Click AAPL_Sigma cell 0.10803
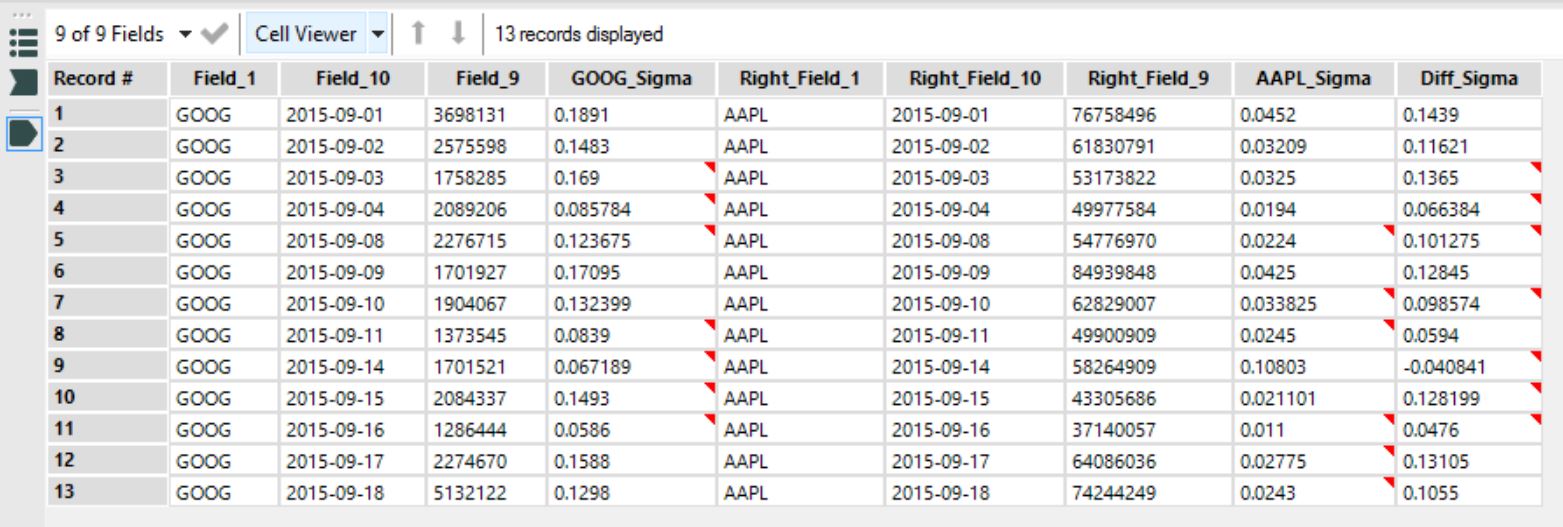The width and height of the screenshot is (1563, 527). (1314, 367)
